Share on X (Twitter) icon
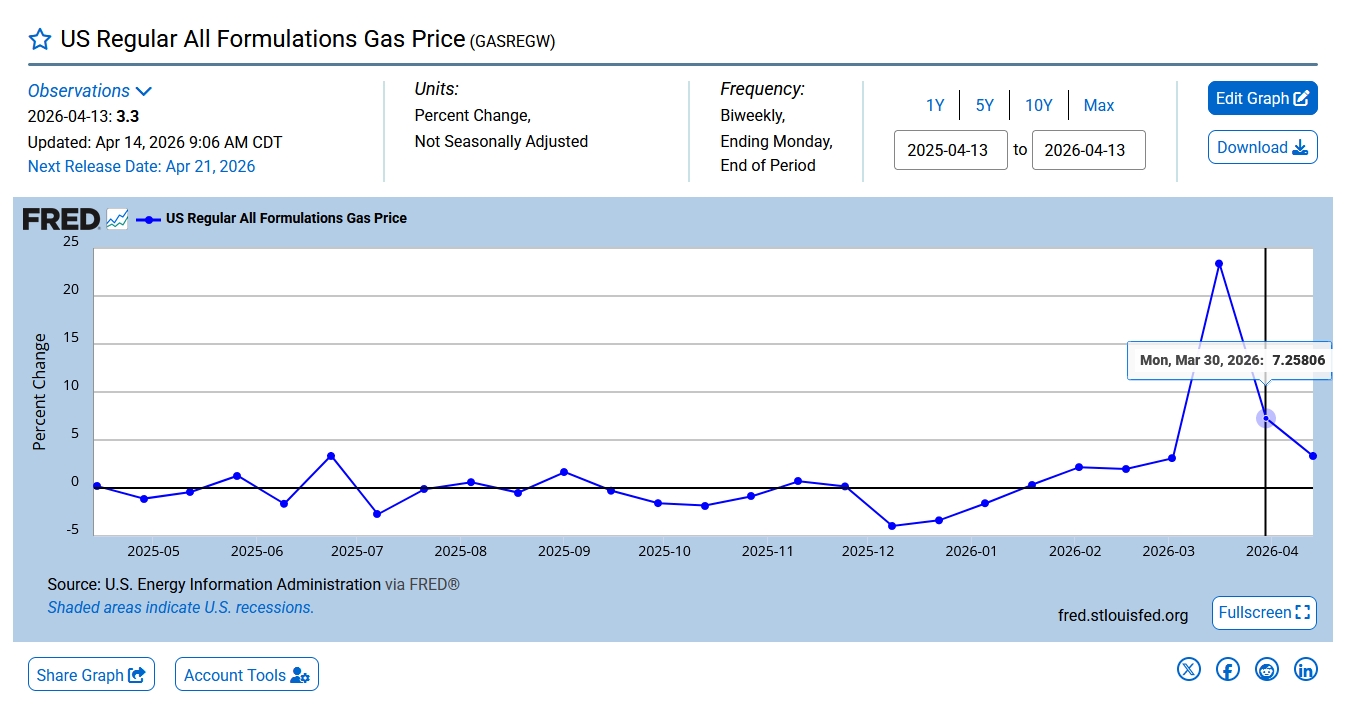Image resolution: width=1360 pixels, height=706 pixels. pos(1188,669)
